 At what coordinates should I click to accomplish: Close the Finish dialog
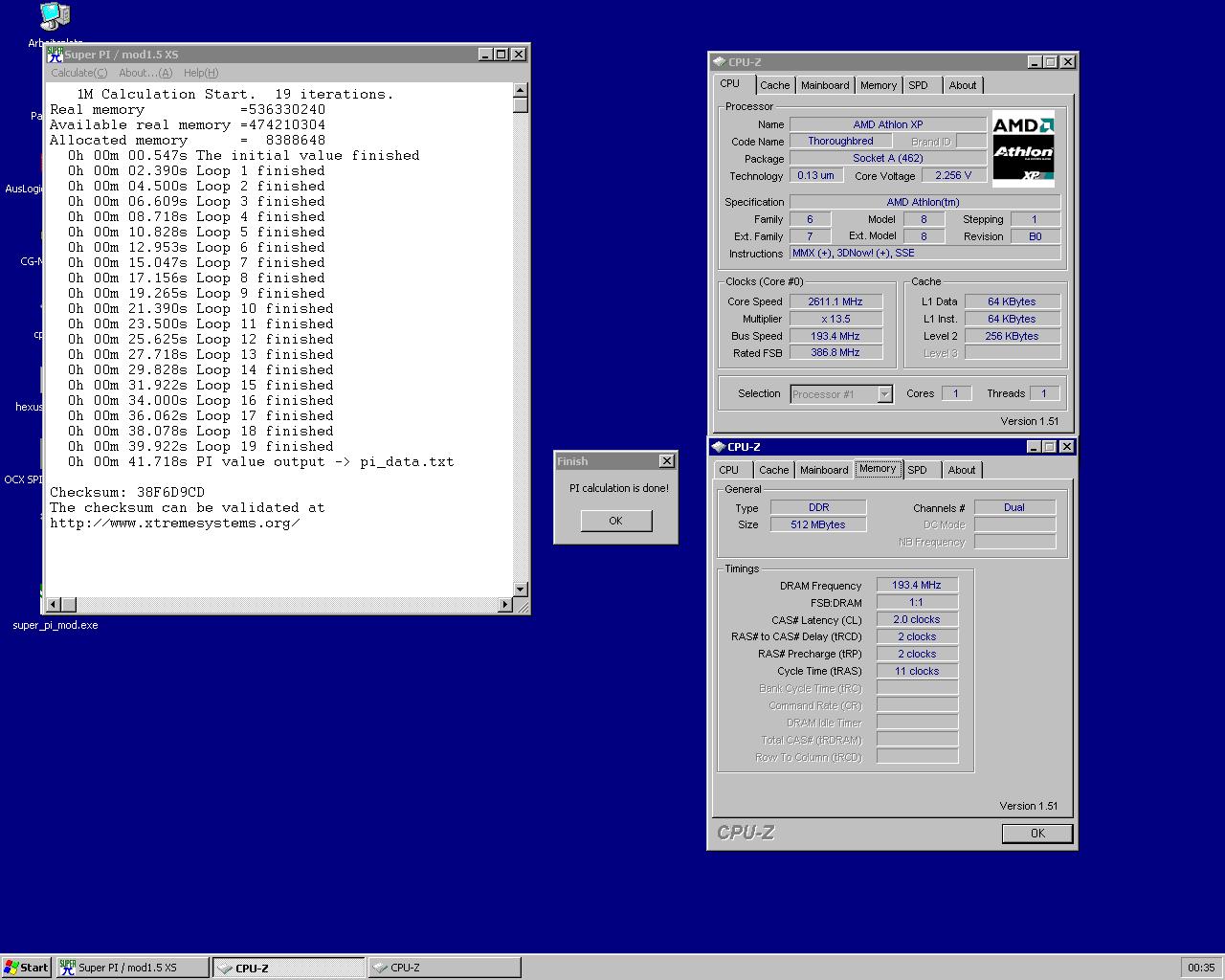[x=667, y=460]
